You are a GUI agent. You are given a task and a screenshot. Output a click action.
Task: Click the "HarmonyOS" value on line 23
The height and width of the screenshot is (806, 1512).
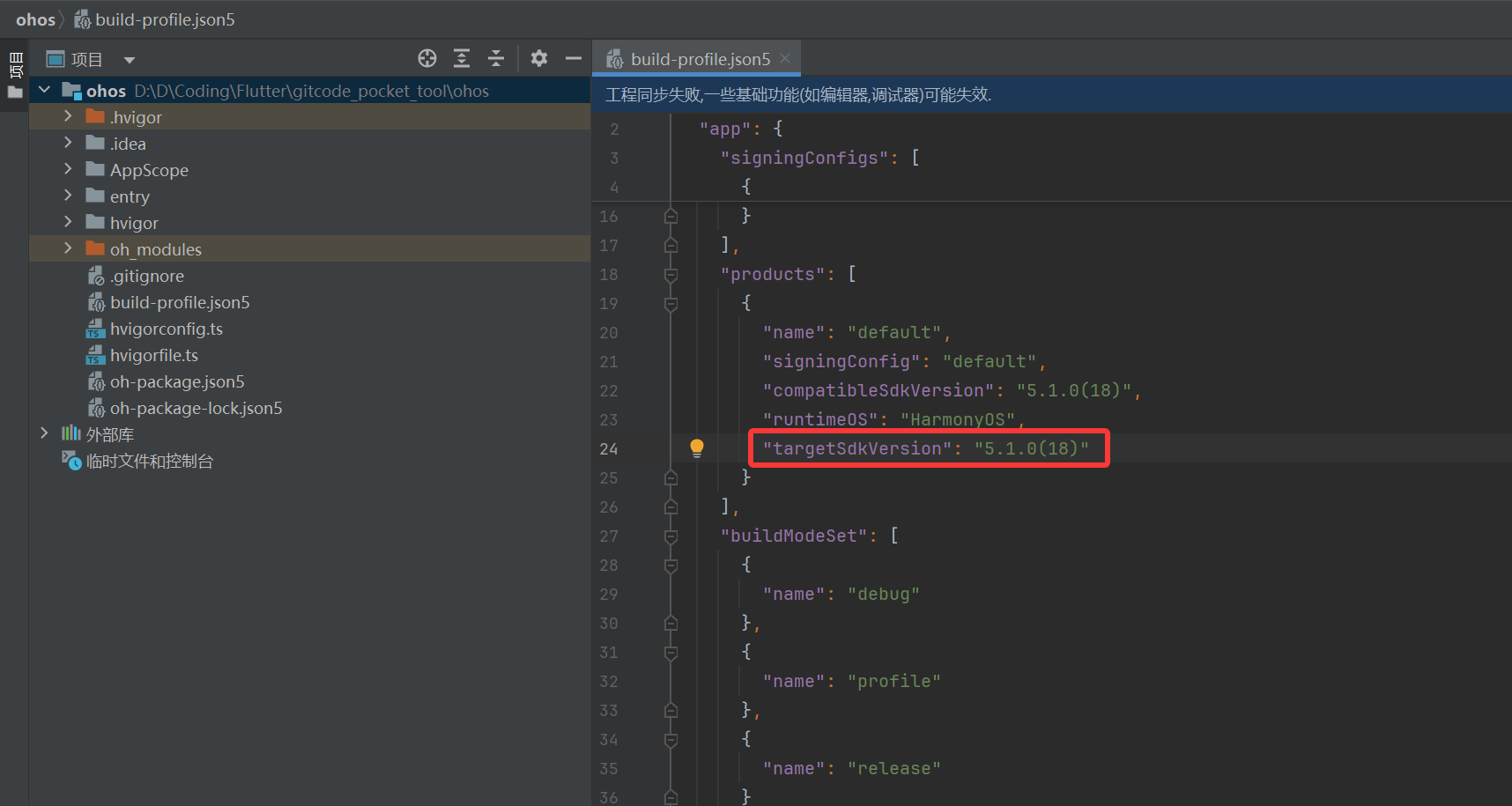pyautogui.click(x=958, y=419)
